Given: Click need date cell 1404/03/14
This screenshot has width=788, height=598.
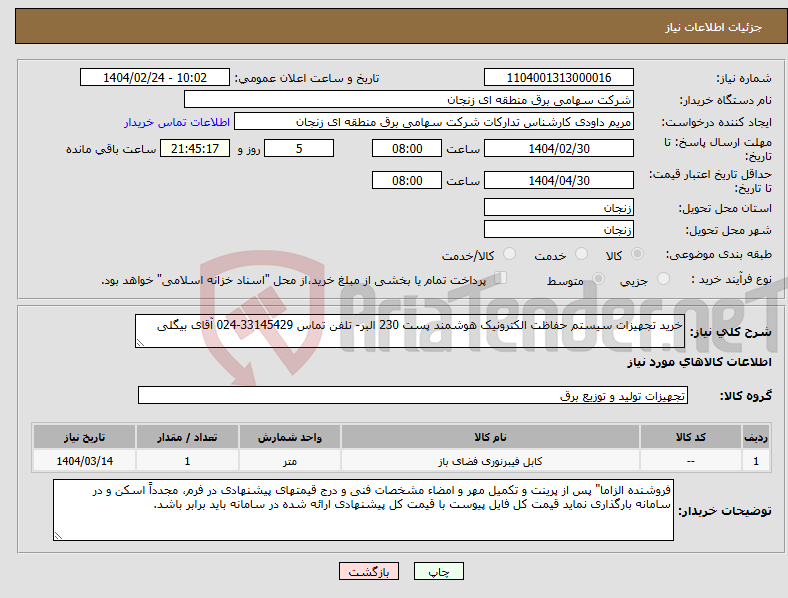Looking at the screenshot, I should coord(84,461).
